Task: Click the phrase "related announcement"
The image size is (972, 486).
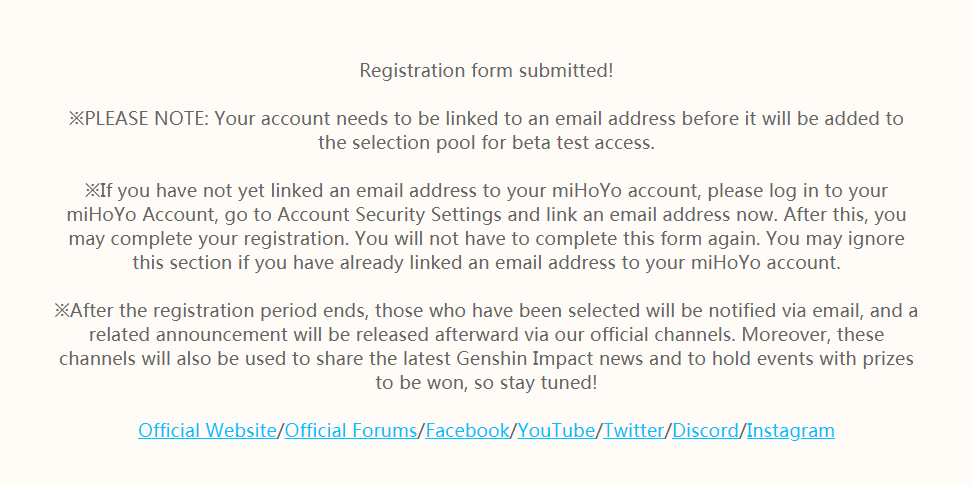Action: pyautogui.click(x=188, y=335)
